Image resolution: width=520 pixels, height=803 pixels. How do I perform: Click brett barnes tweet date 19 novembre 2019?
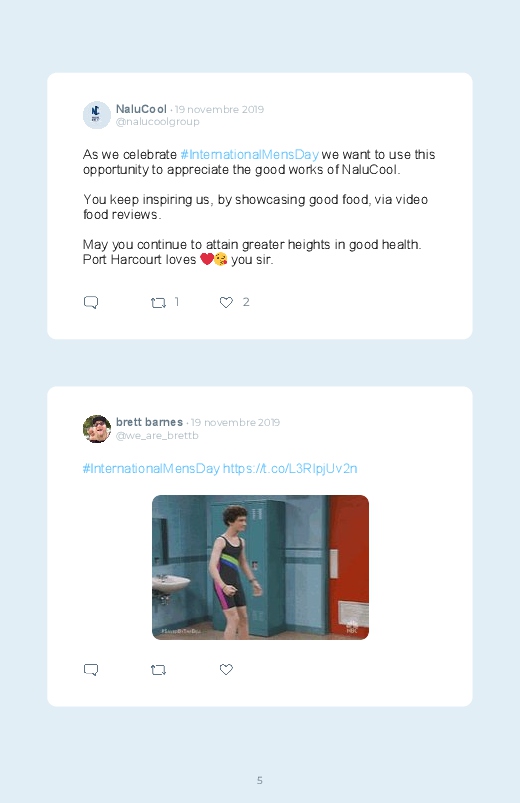pos(235,422)
